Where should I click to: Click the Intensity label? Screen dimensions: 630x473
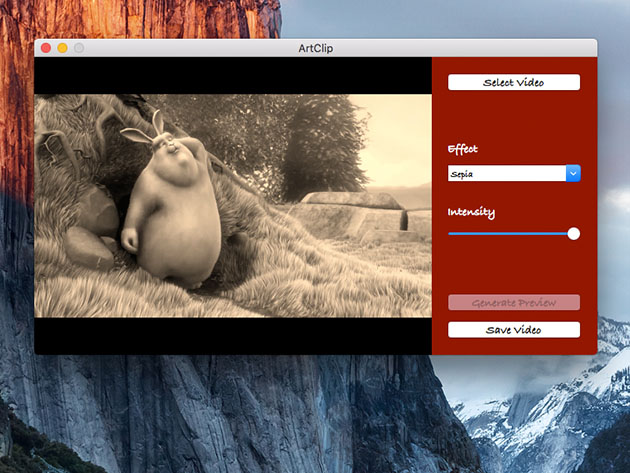[471, 212]
